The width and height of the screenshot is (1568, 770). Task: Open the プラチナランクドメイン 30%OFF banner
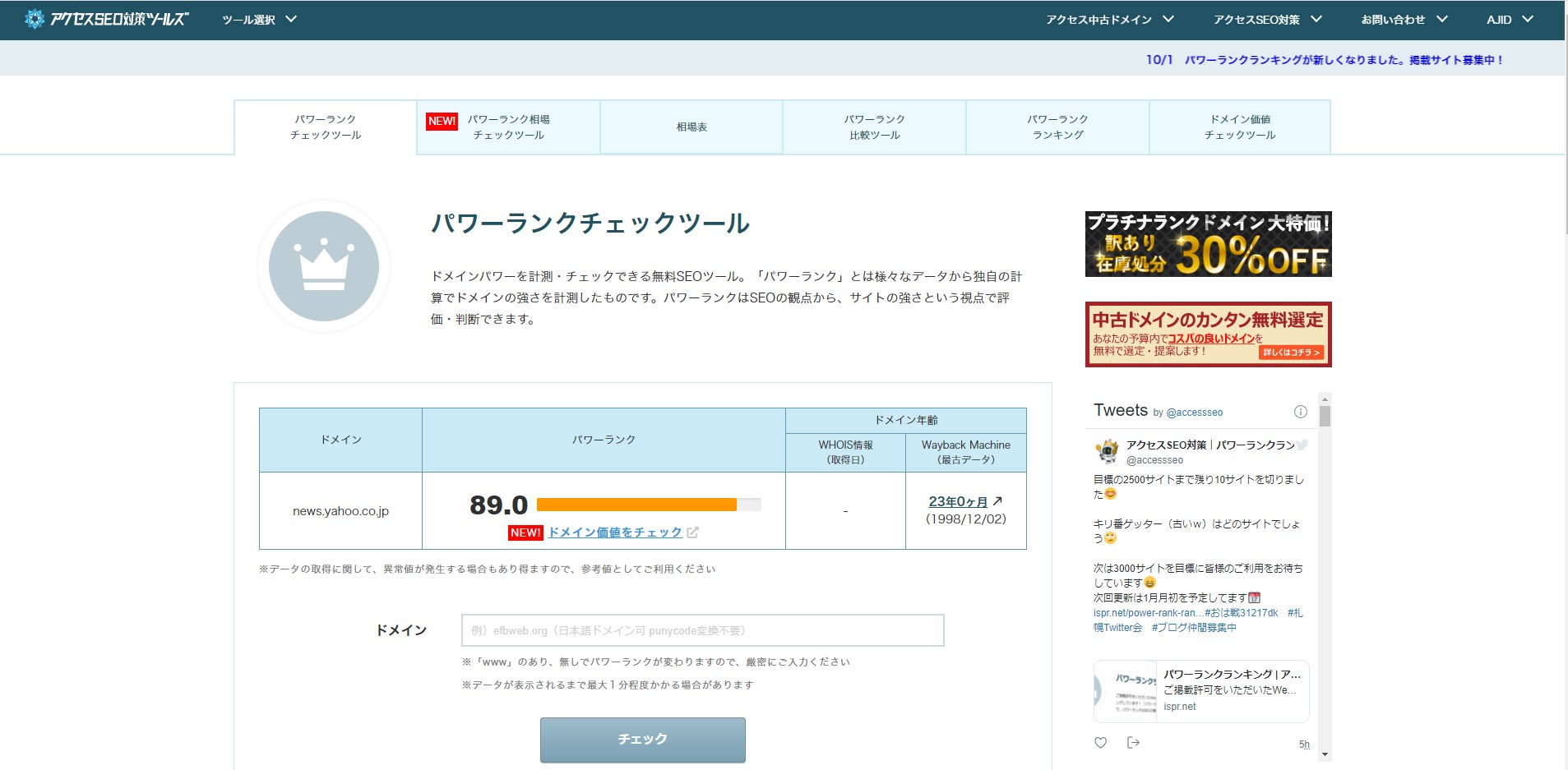point(1208,244)
